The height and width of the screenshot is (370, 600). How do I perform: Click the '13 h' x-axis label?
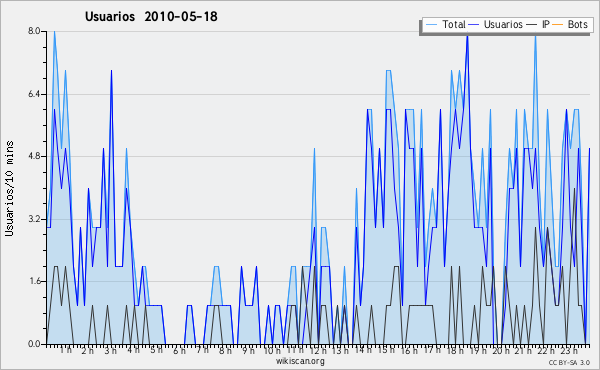click(341, 351)
